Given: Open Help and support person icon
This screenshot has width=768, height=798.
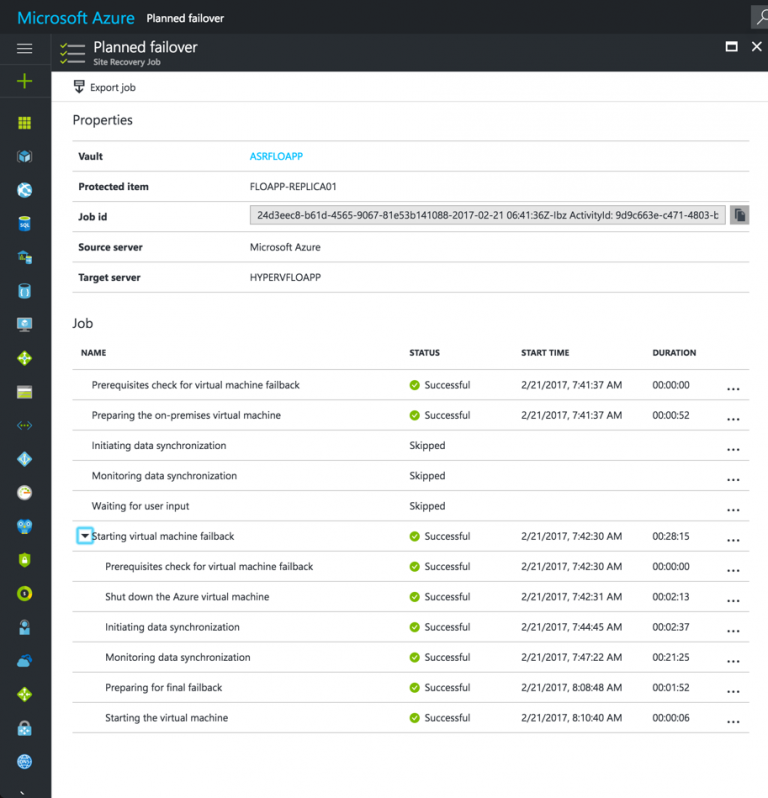Looking at the screenshot, I should (x=24, y=627).
